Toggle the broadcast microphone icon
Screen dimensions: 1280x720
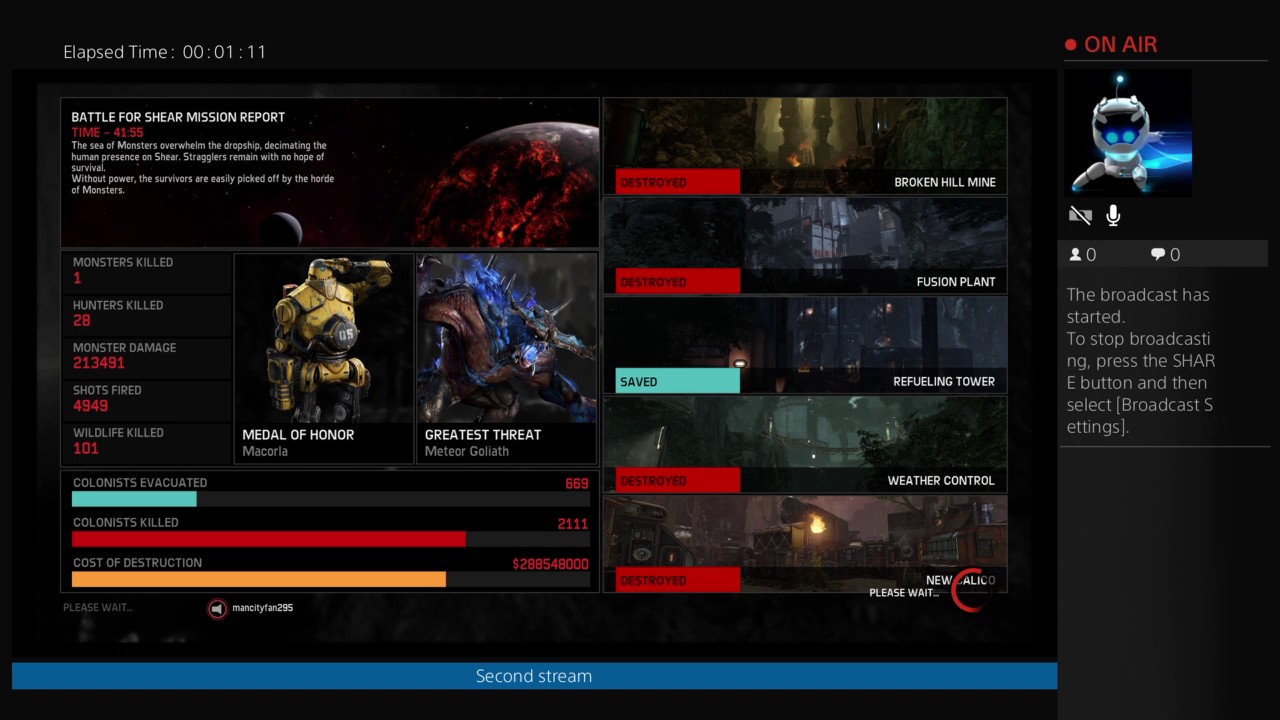pos(1113,215)
